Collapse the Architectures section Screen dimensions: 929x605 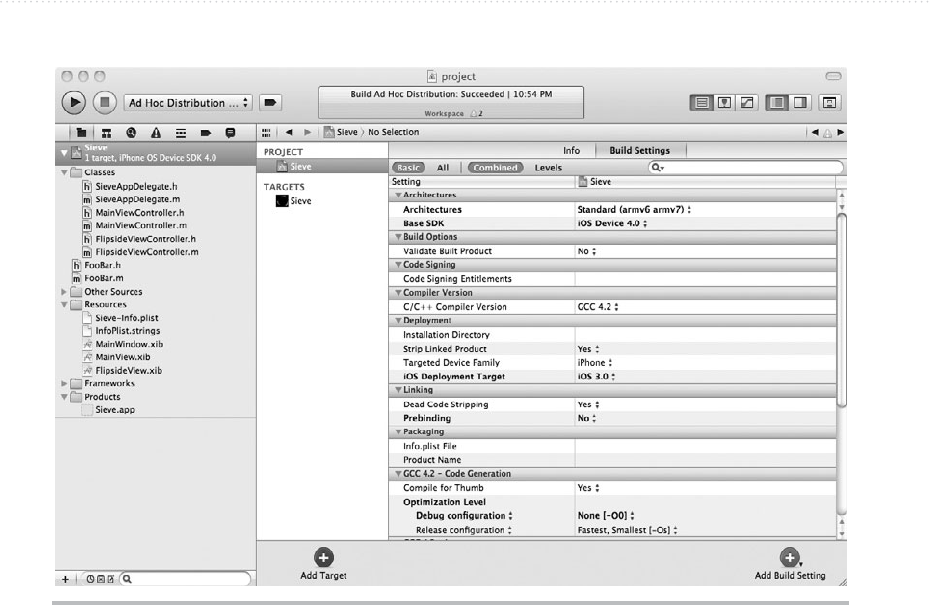tap(398, 195)
